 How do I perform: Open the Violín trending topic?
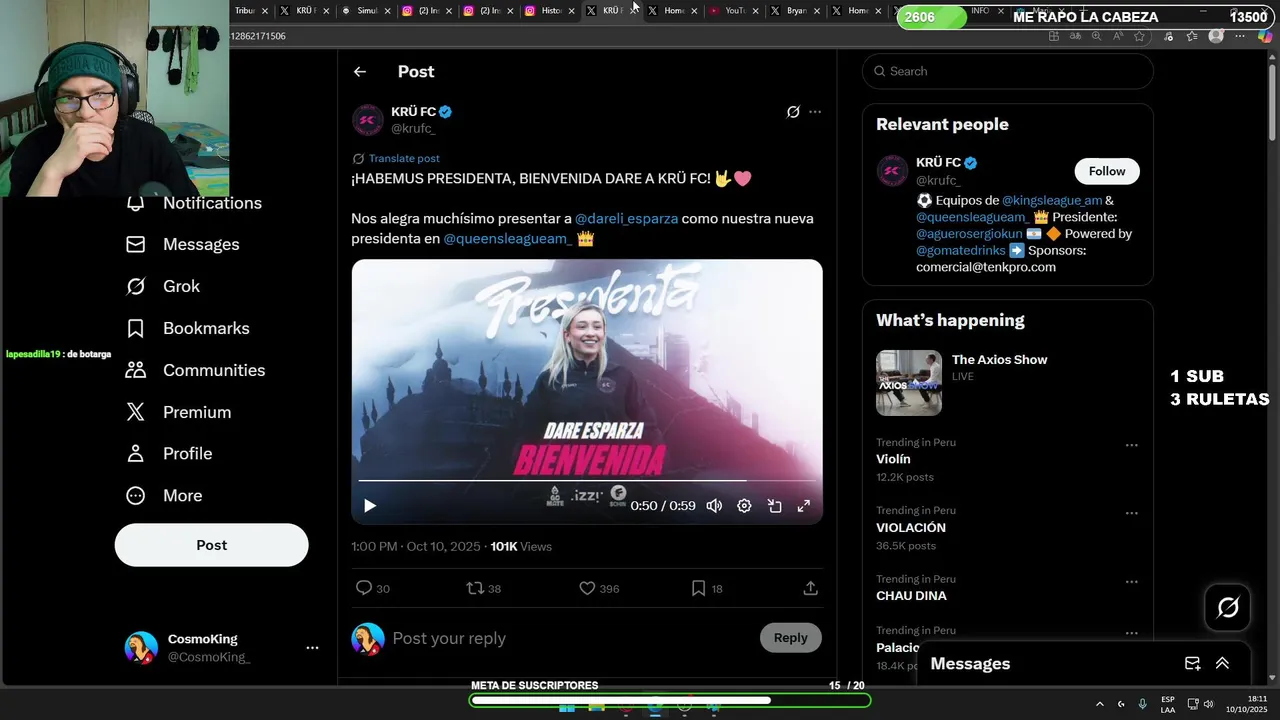893,459
